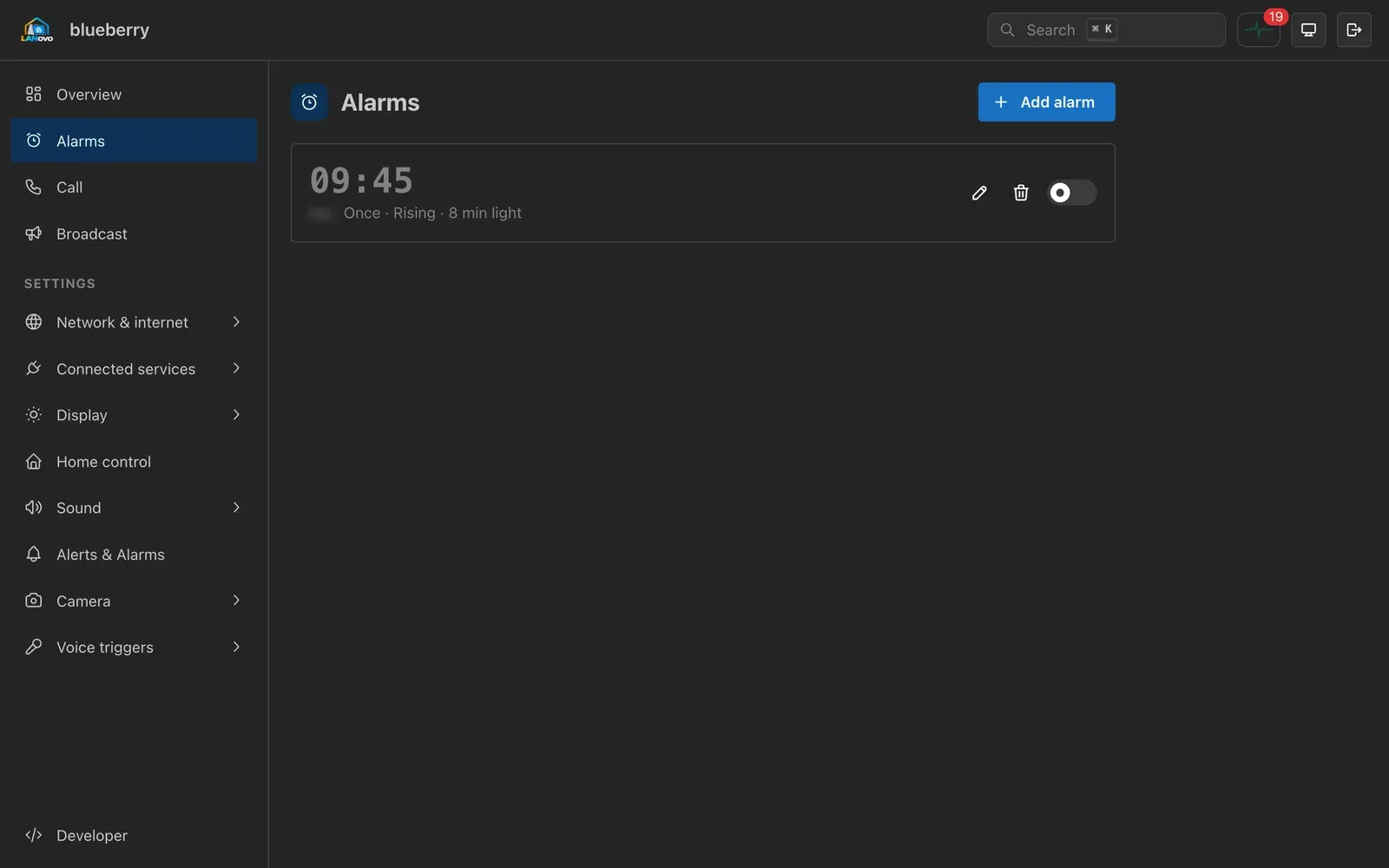Click the monitor screen icon in header
1389x868 pixels.
[1308, 30]
